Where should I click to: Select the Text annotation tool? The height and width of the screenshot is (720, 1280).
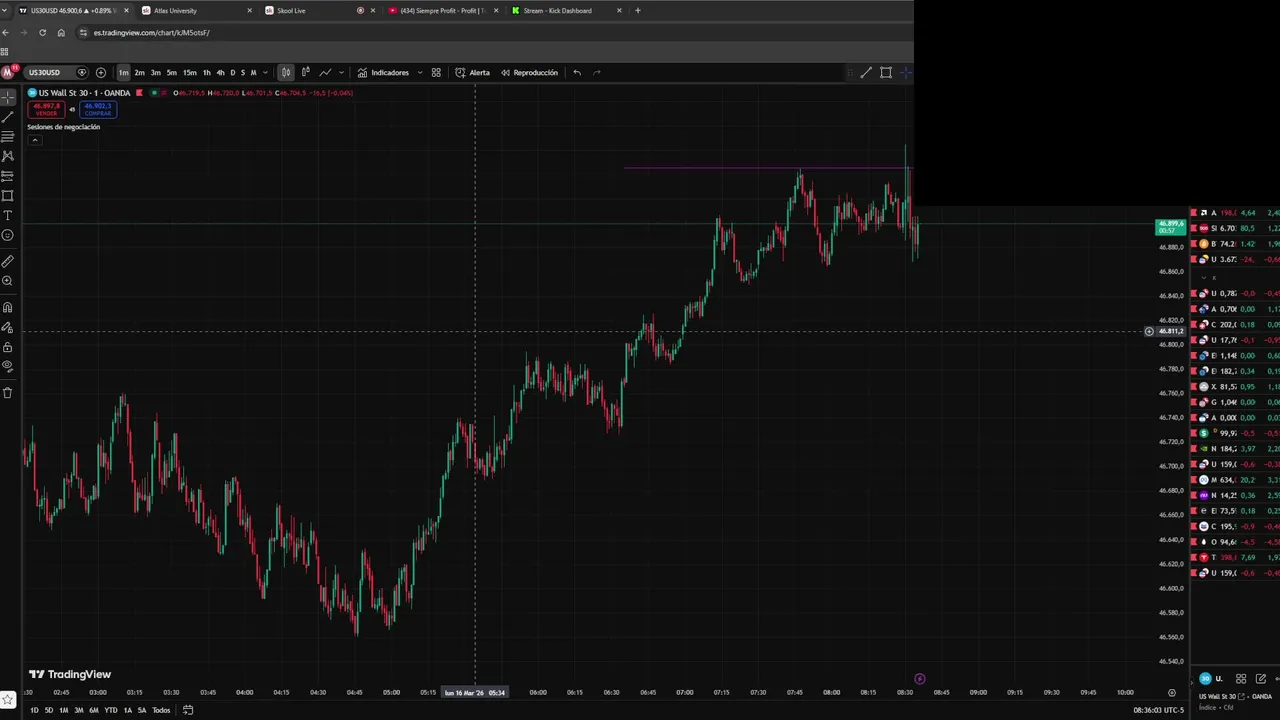point(7,216)
